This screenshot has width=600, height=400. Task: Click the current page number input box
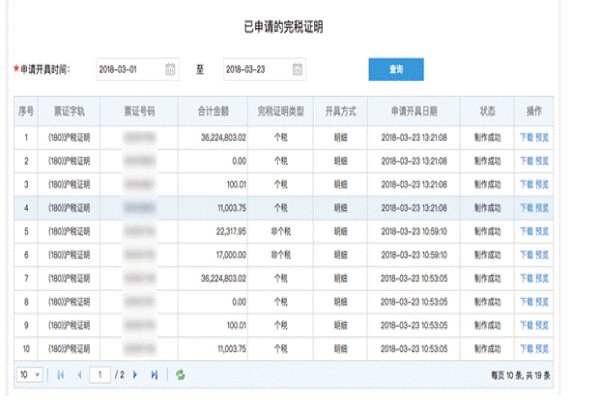pyautogui.click(x=100, y=375)
